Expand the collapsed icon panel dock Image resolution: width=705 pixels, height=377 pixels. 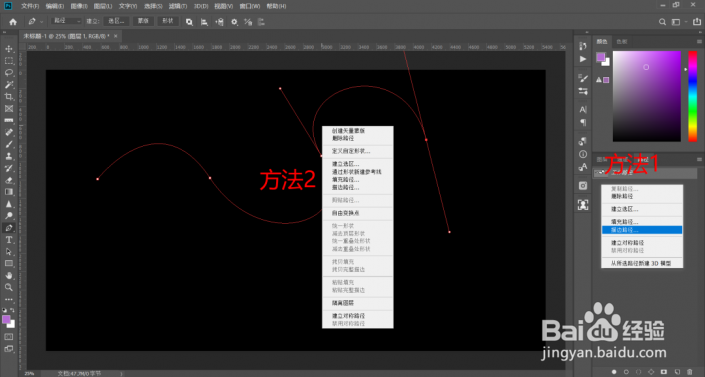[x=586, y=32]
